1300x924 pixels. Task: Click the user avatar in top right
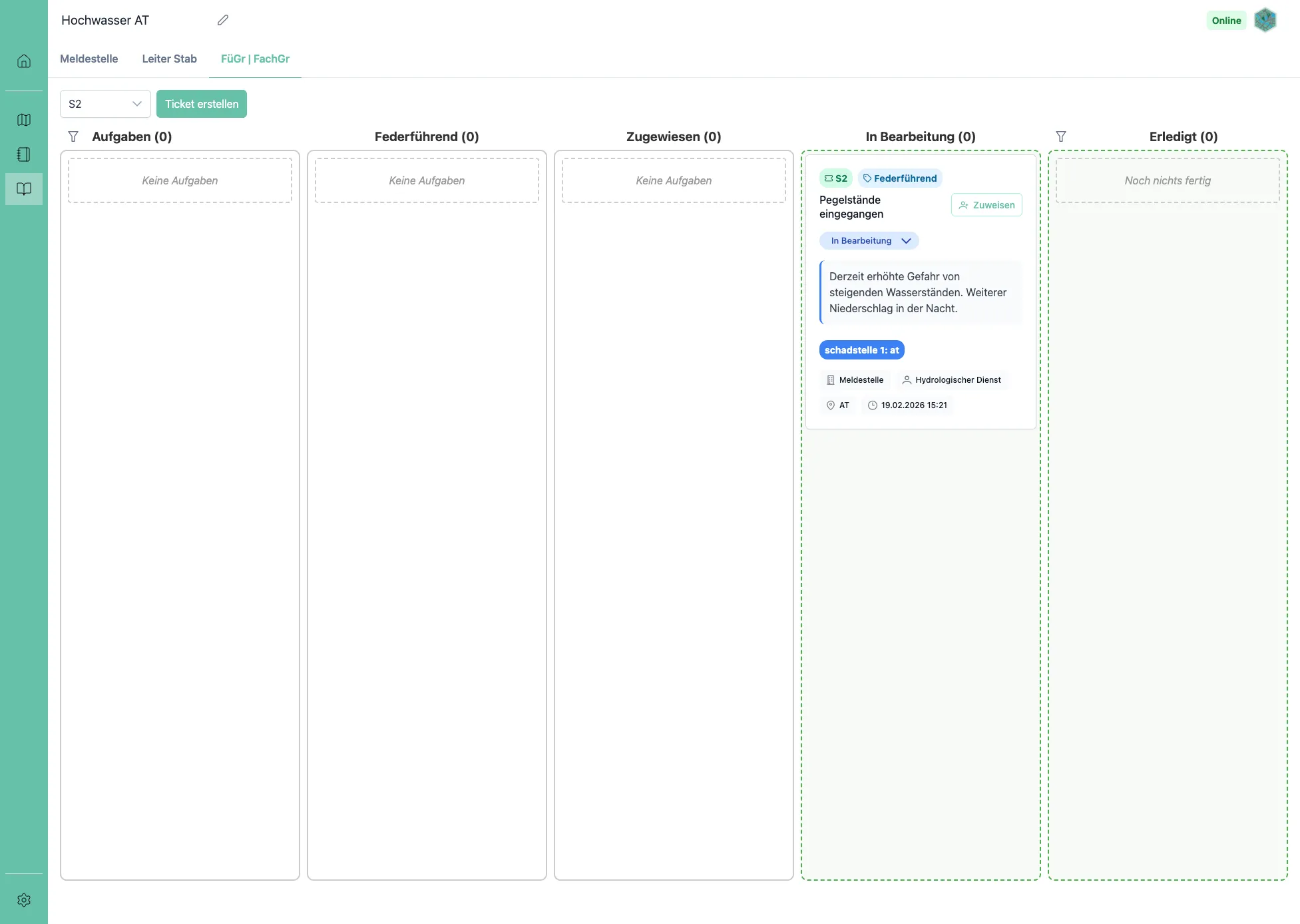pyautogui.click(x=1265, y=21)
